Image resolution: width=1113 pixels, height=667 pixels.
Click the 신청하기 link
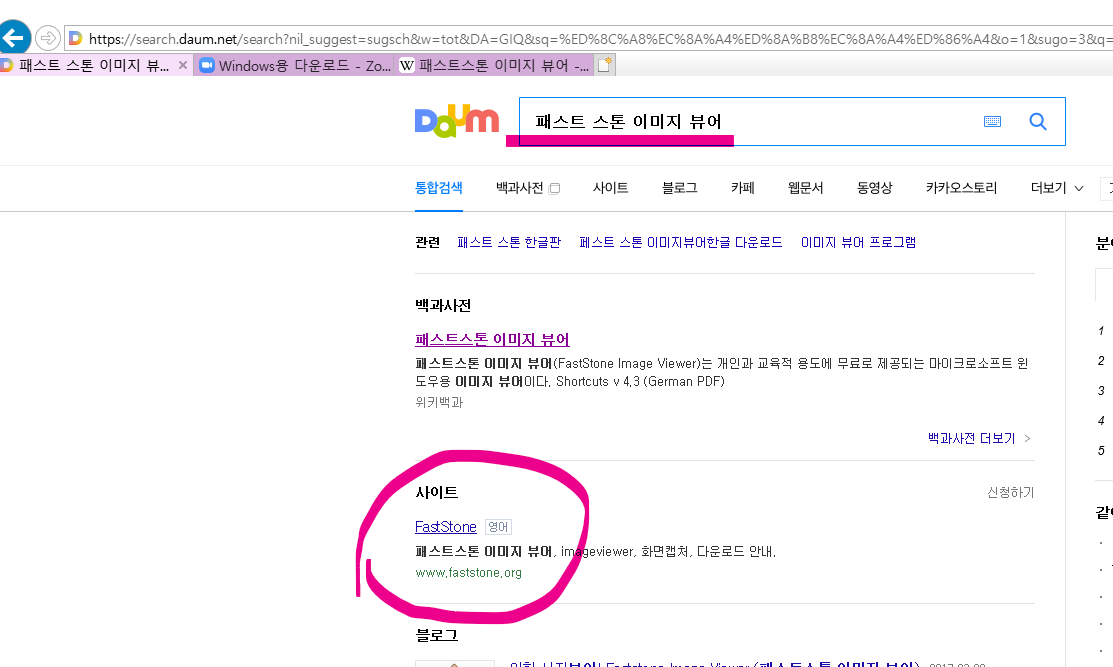[1010, 492]
